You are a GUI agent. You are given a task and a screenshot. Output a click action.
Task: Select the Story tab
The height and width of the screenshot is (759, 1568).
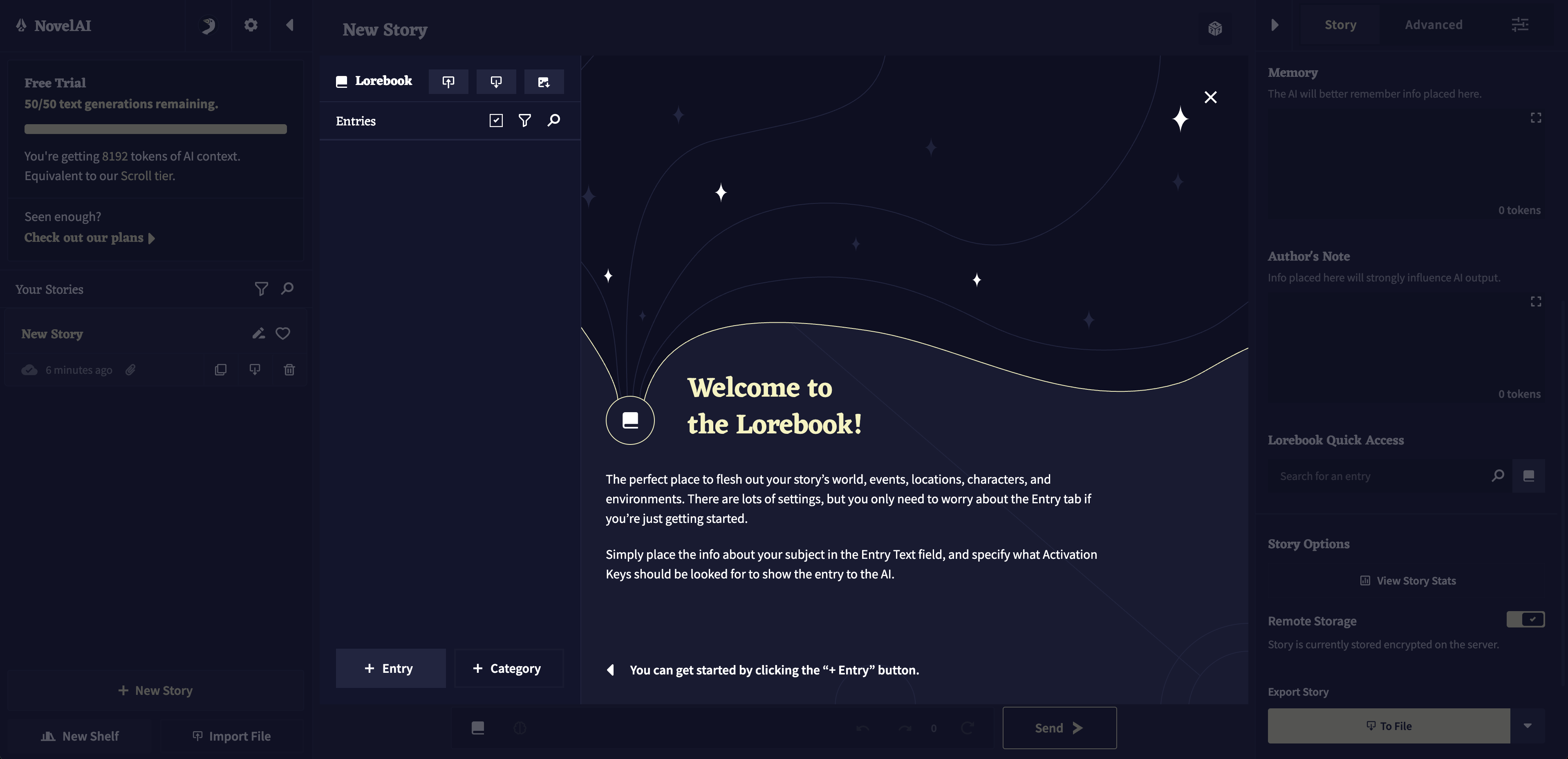pyautogui.click(x=1340, y=25)
